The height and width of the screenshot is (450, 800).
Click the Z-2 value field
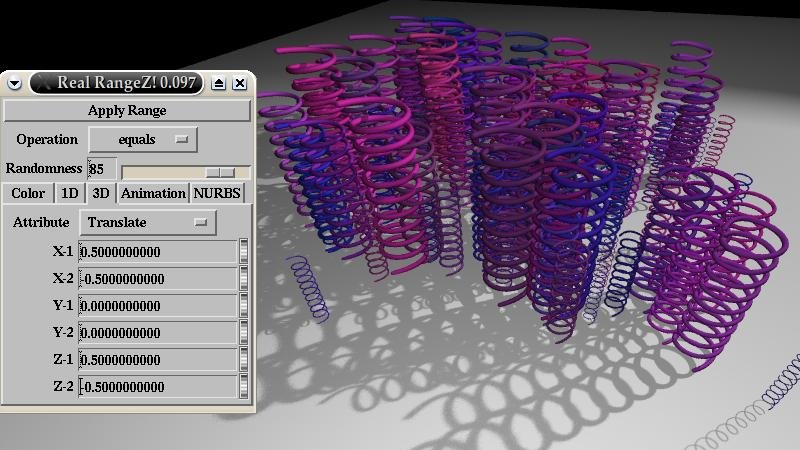coord(158,387)
